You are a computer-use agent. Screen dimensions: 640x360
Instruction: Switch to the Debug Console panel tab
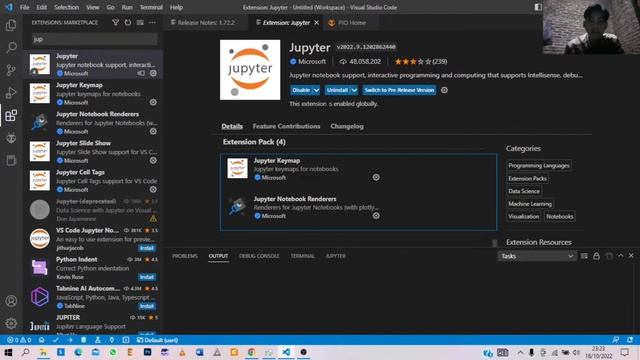(259, 256)
